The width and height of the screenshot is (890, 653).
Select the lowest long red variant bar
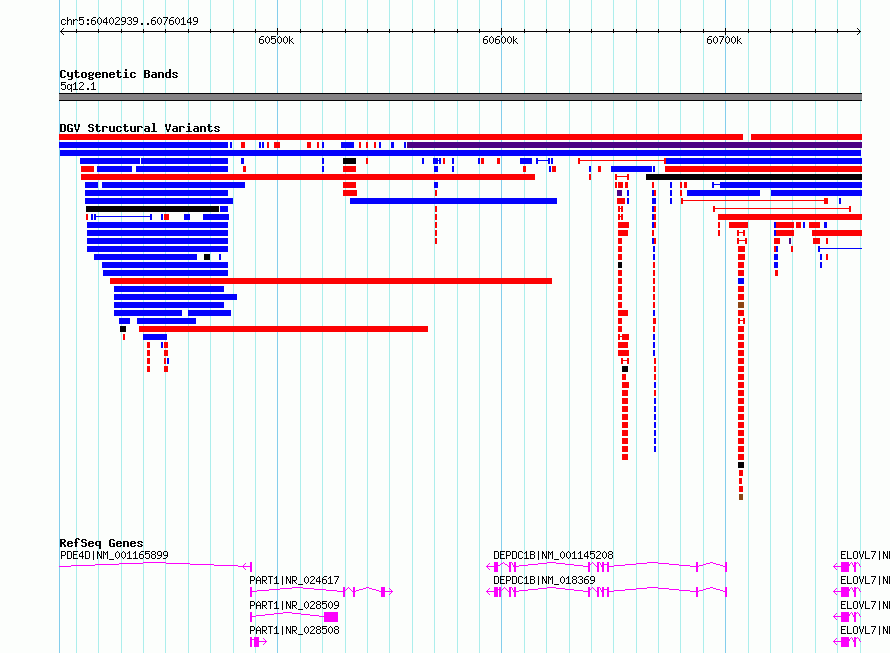tap(283, 329)
